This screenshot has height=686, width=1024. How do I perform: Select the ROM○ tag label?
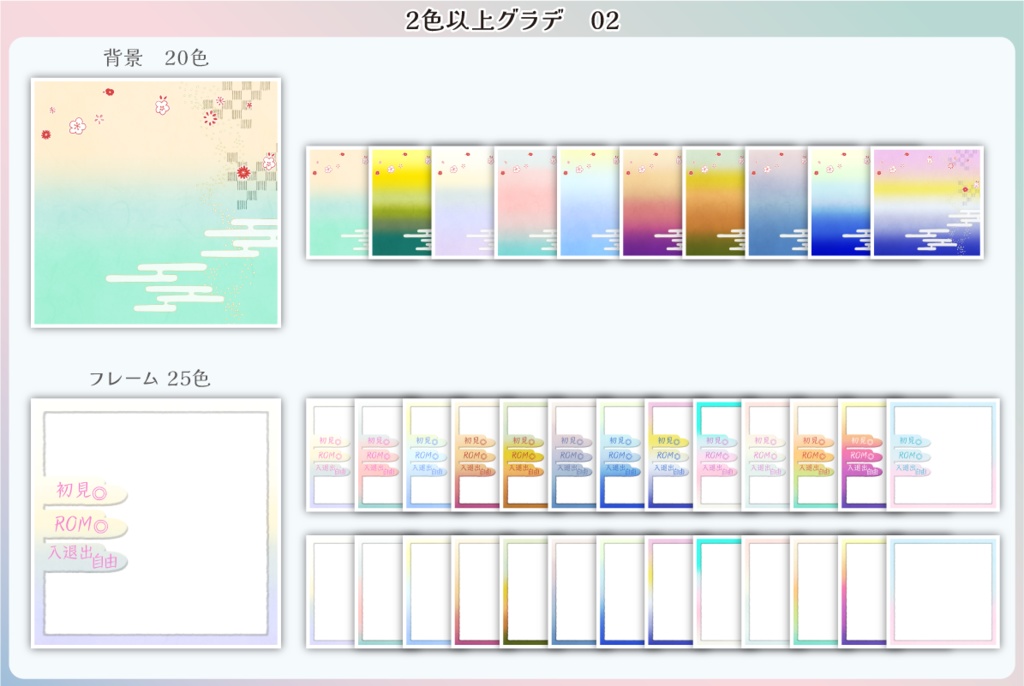80,523
